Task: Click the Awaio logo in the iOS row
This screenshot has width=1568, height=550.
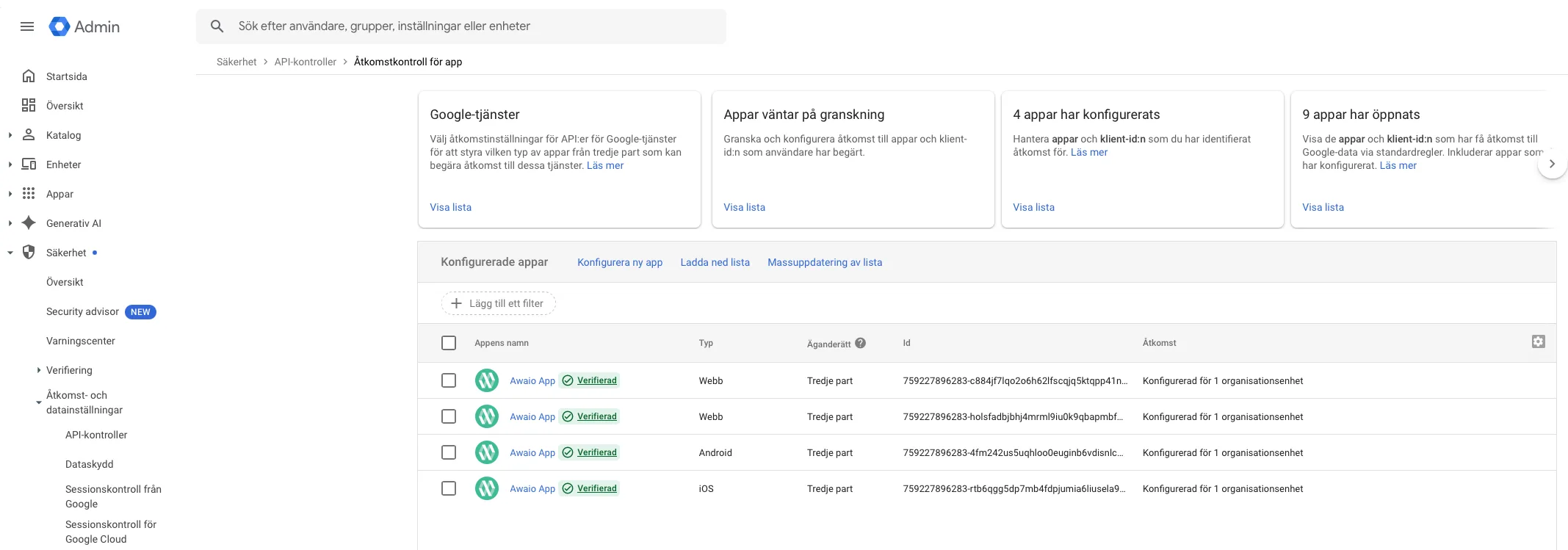Action: pyautogui.click(x=486, y=488)
